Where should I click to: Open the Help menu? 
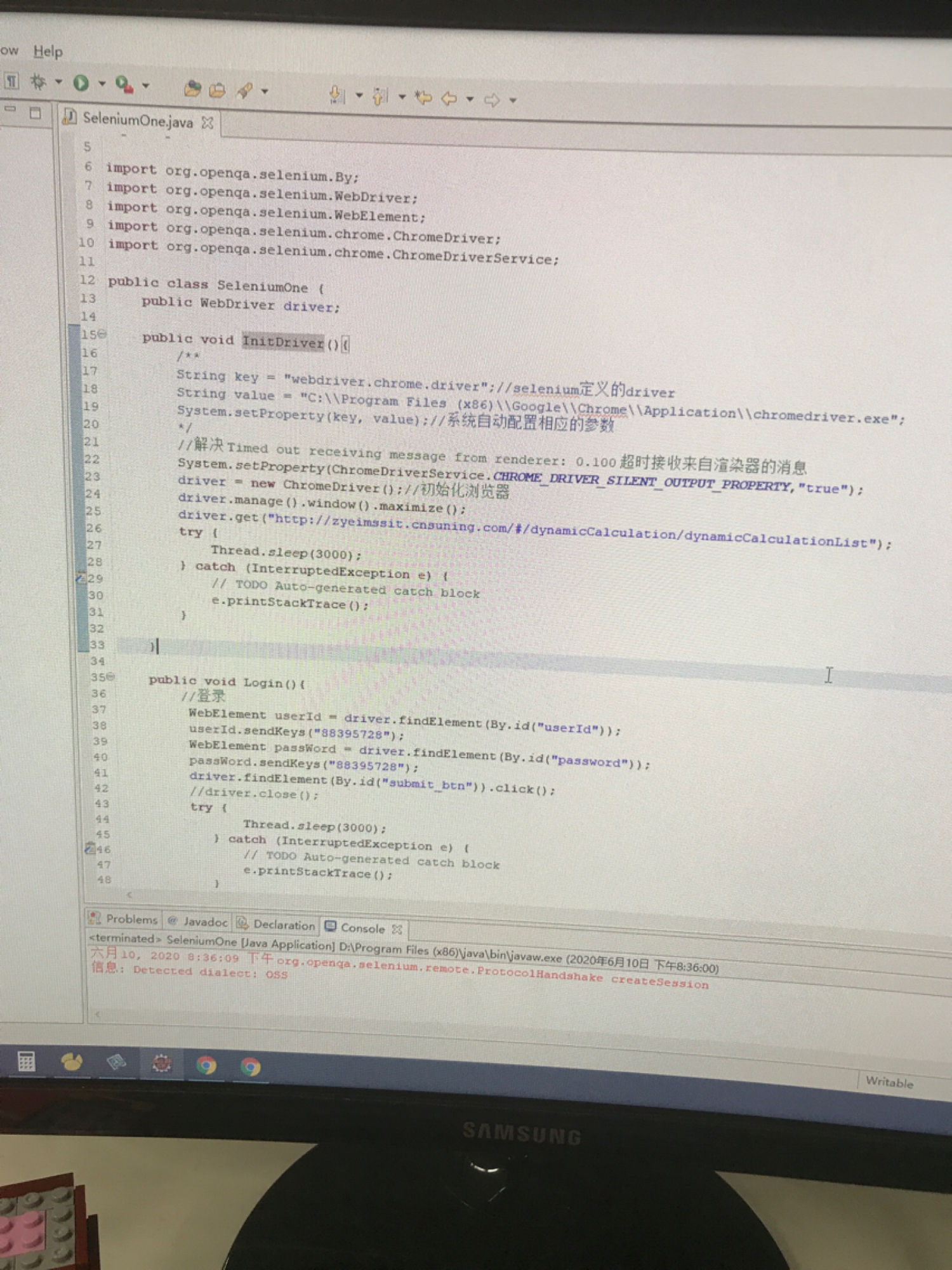click(x=48, y=52)
